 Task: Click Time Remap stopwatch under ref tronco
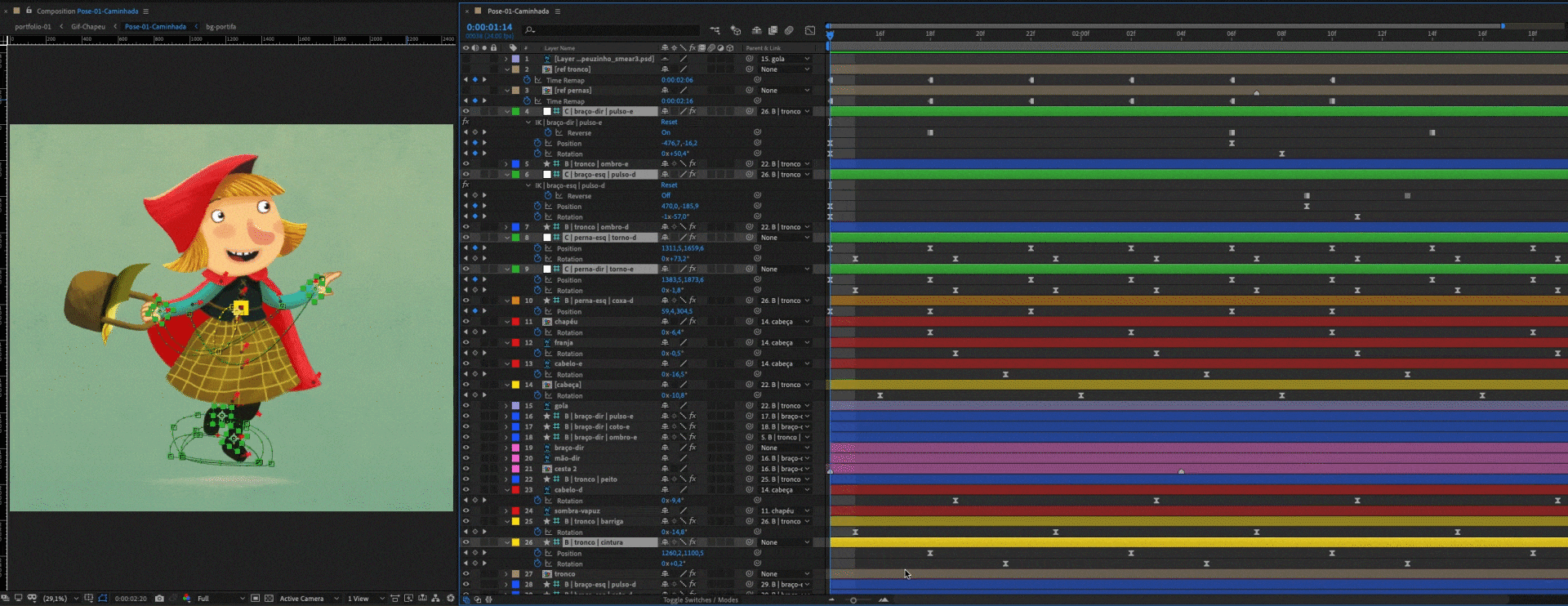tap(528, 80)
